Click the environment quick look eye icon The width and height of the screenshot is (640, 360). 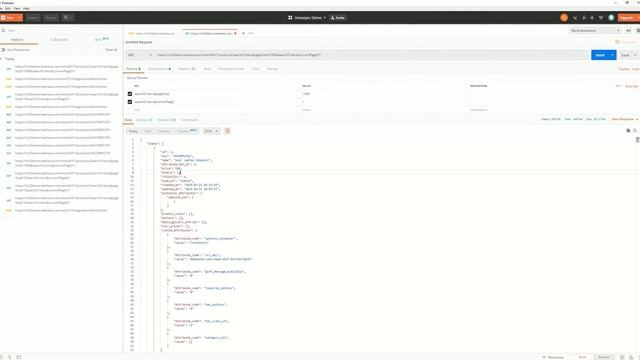(629, 31)
